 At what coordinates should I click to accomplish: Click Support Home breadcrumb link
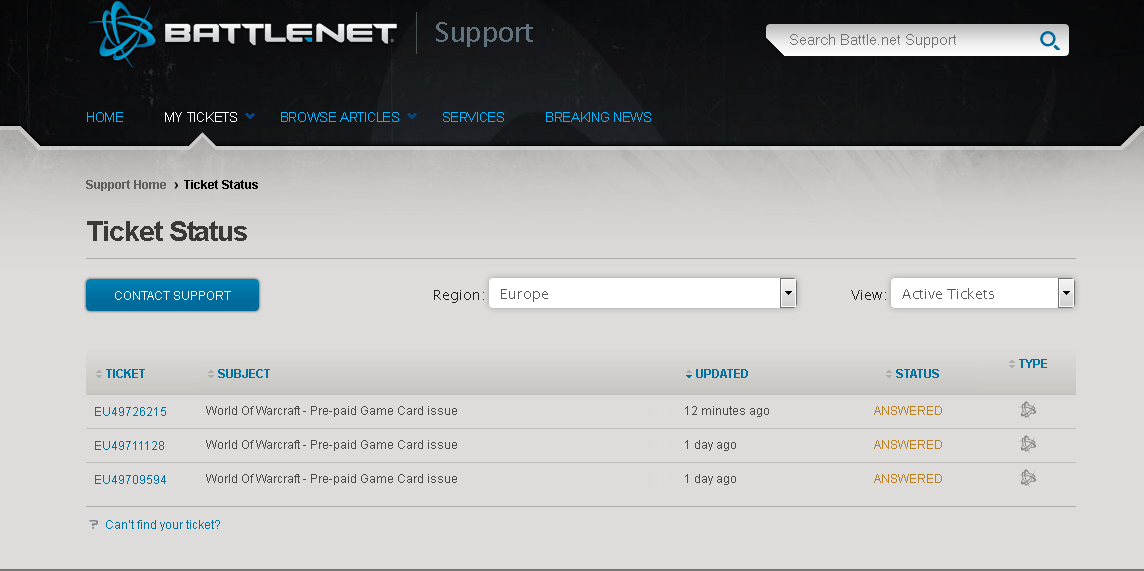(125, 184)
